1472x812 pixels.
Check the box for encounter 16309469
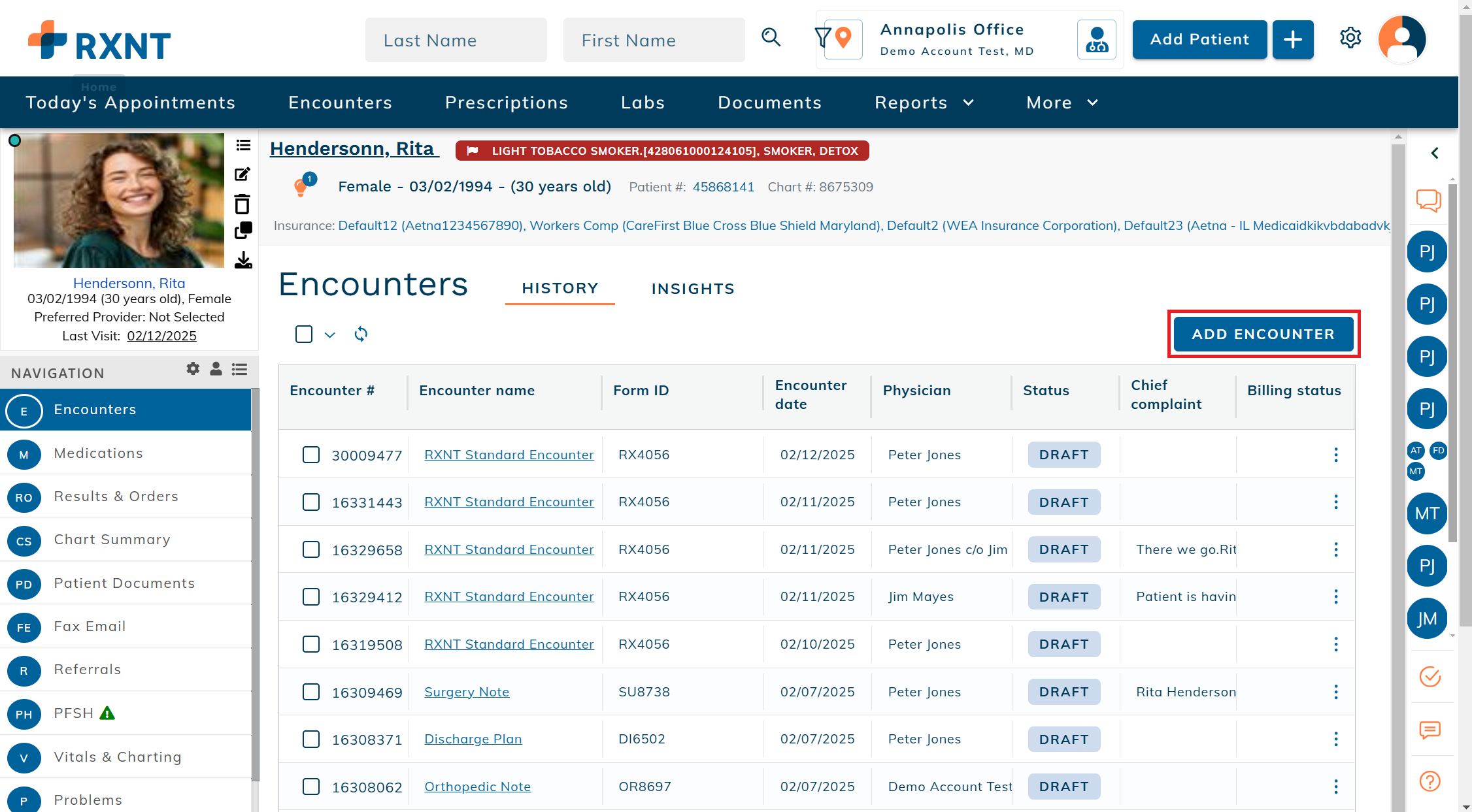click(x=311, y=692)
